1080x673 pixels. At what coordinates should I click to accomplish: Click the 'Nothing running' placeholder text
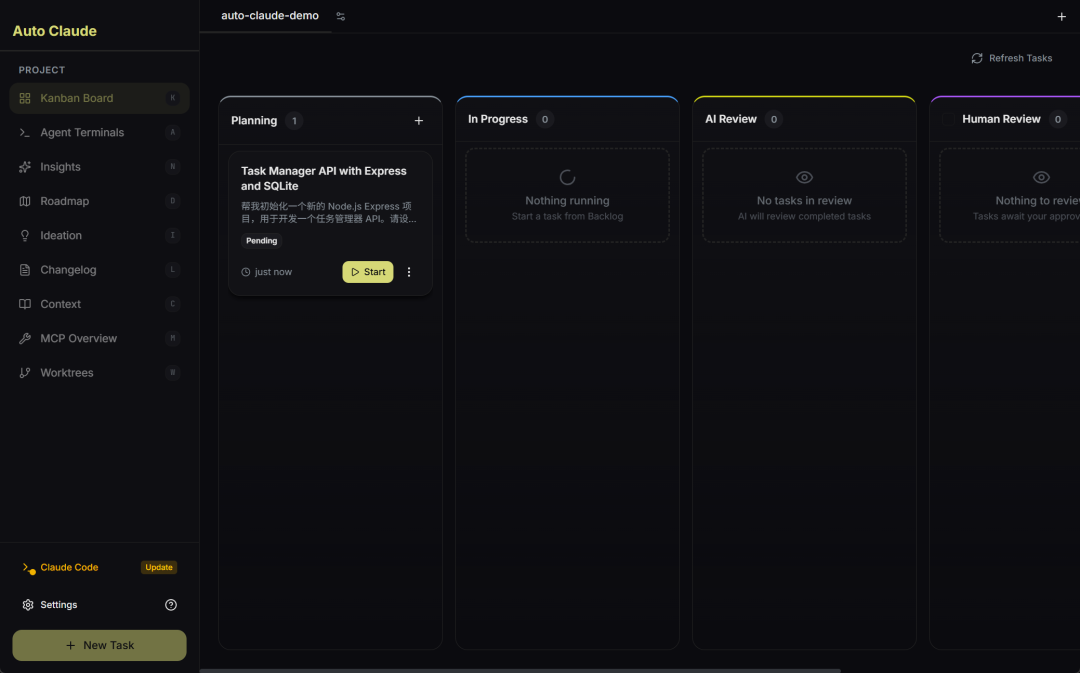tap(568, 200)
